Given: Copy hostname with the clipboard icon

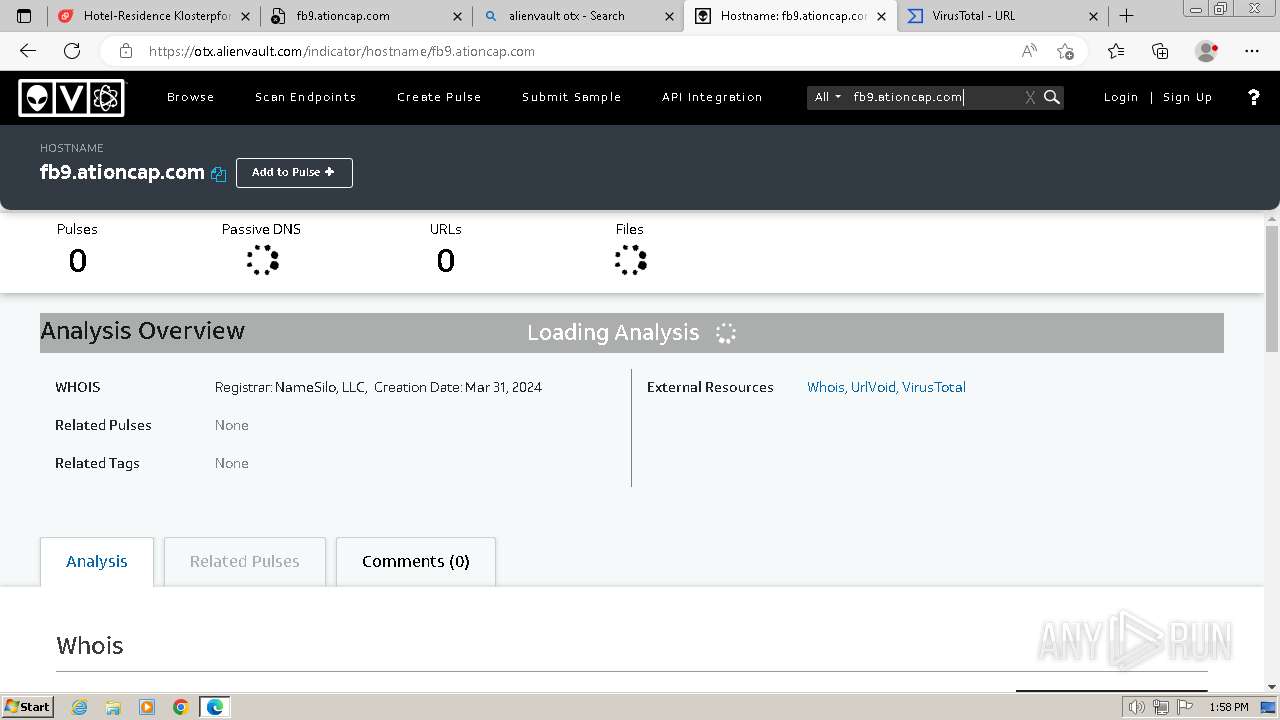Looking at the screenshot, I should [218, 173].
